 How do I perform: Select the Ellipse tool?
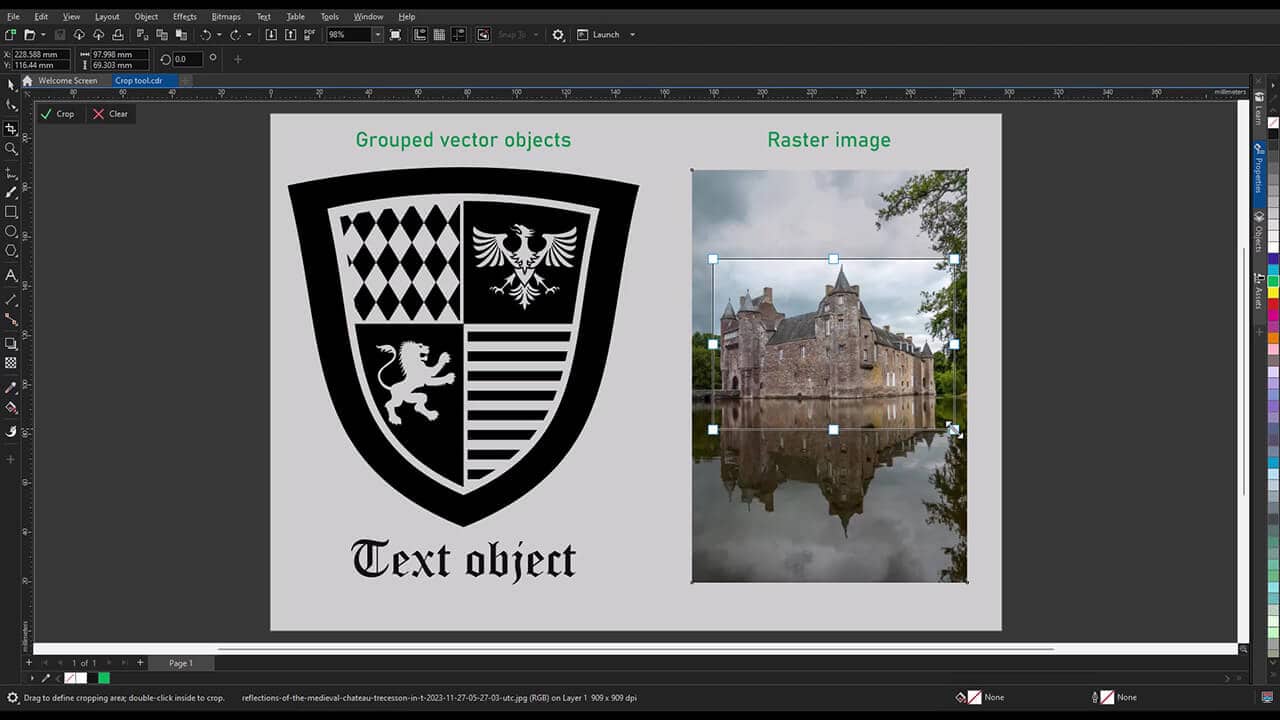tap(11, 231)
